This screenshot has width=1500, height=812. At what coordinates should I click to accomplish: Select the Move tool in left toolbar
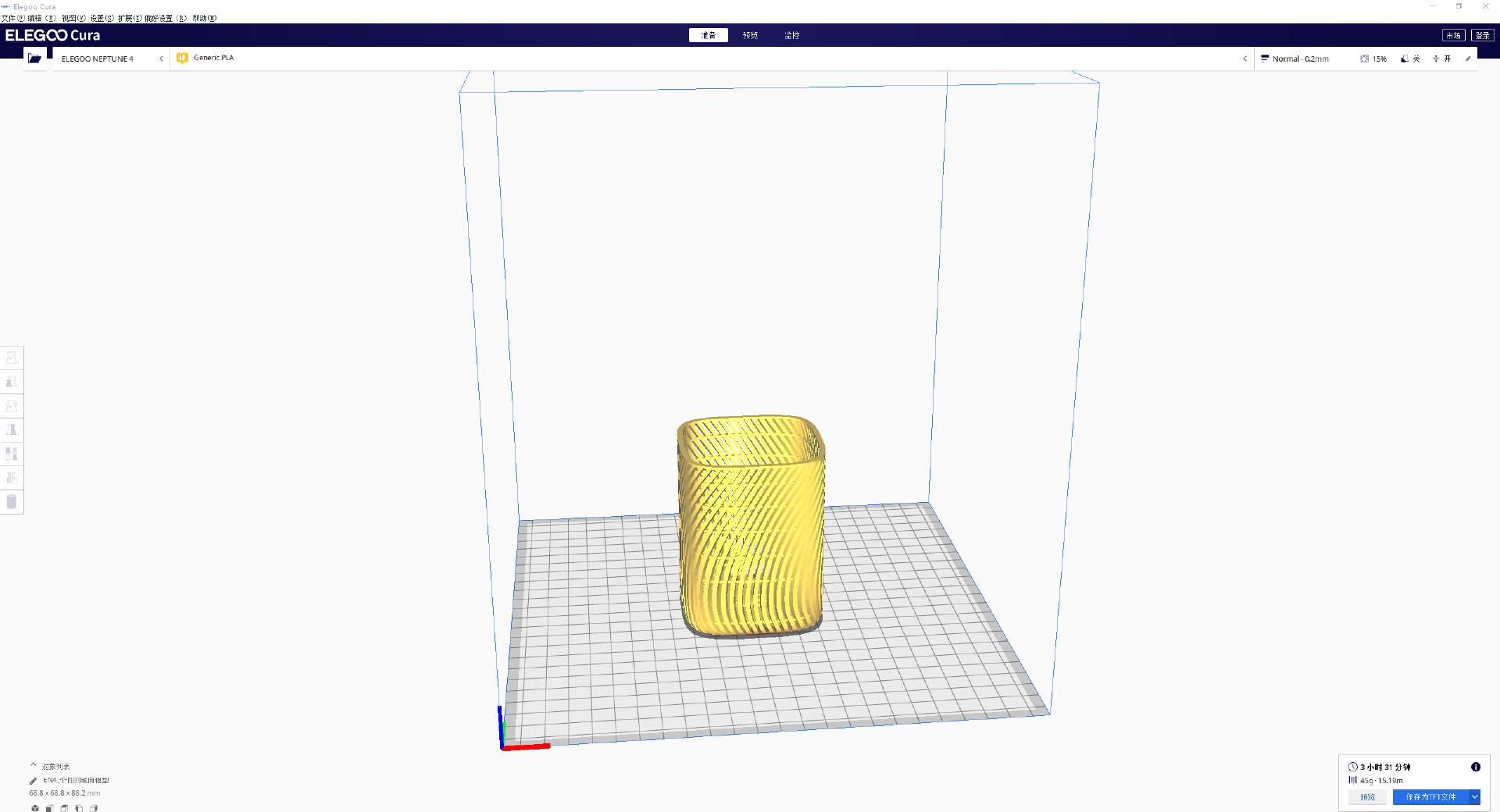[x=12, y=358]
